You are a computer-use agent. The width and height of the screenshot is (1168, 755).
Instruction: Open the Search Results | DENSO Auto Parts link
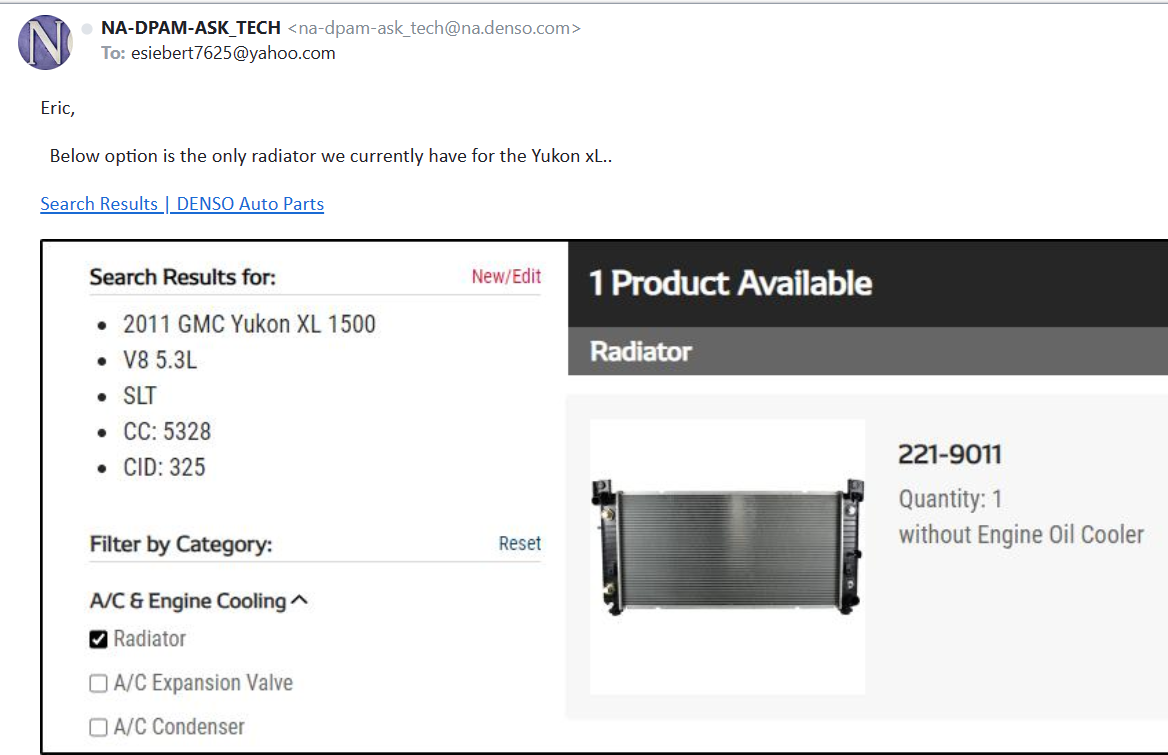coord(182,204)
